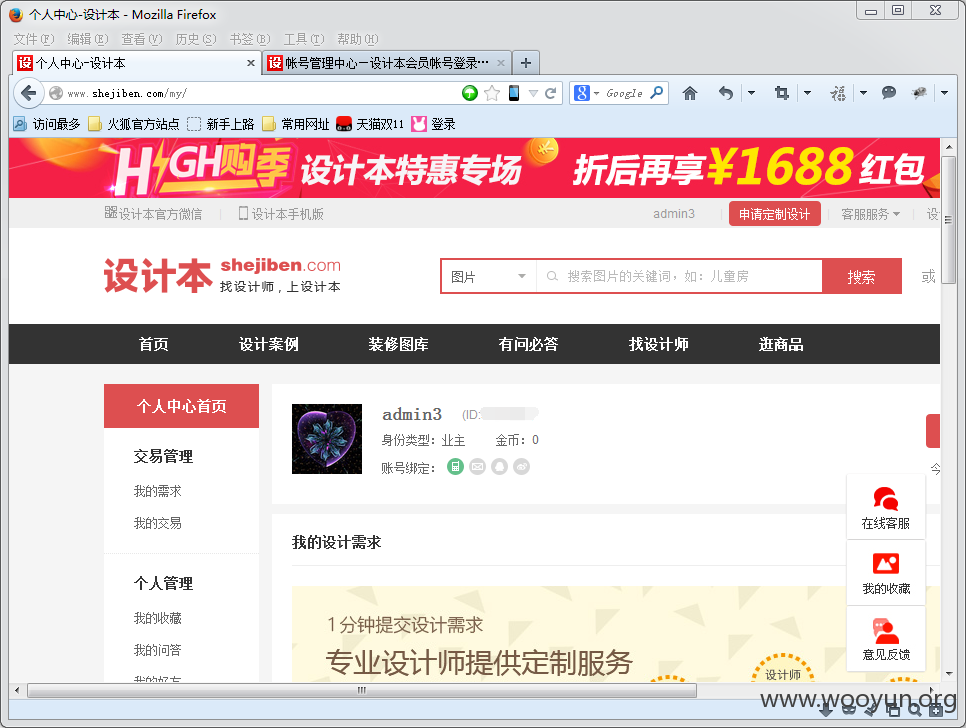
Task: Open the 访问最多 bookmarks folder
Action: 47,124
